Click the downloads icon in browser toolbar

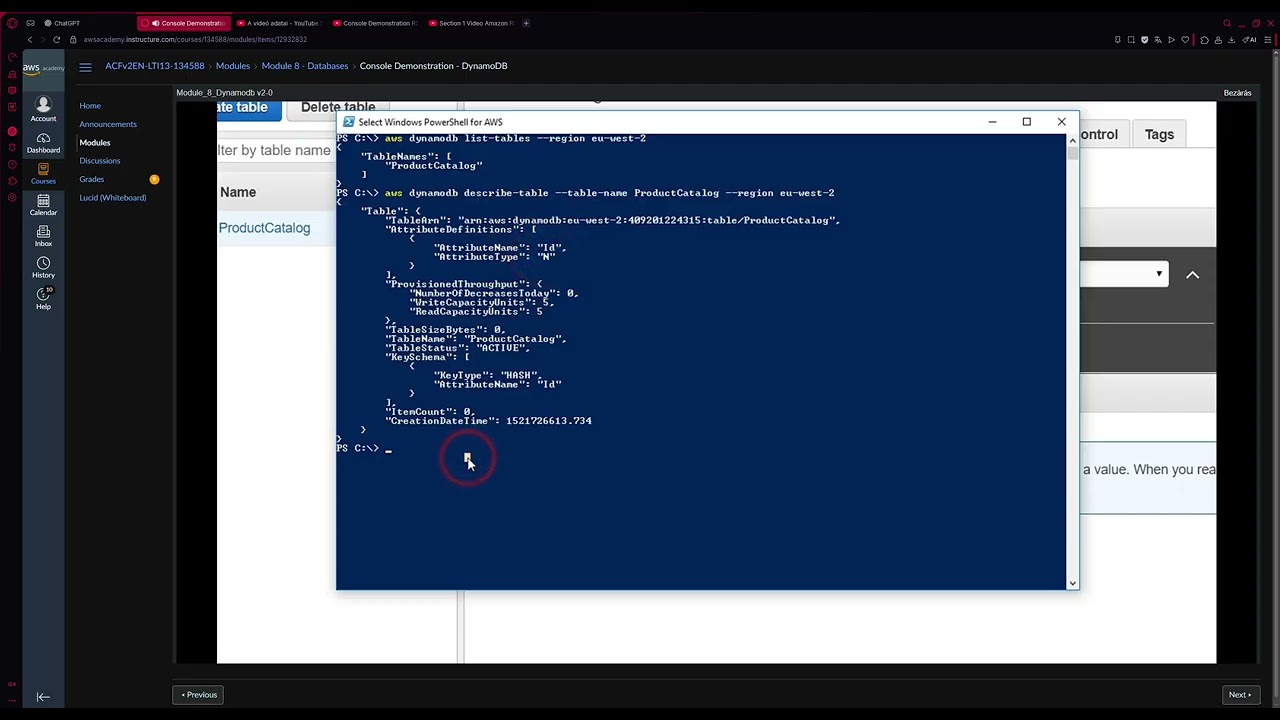1232,40
